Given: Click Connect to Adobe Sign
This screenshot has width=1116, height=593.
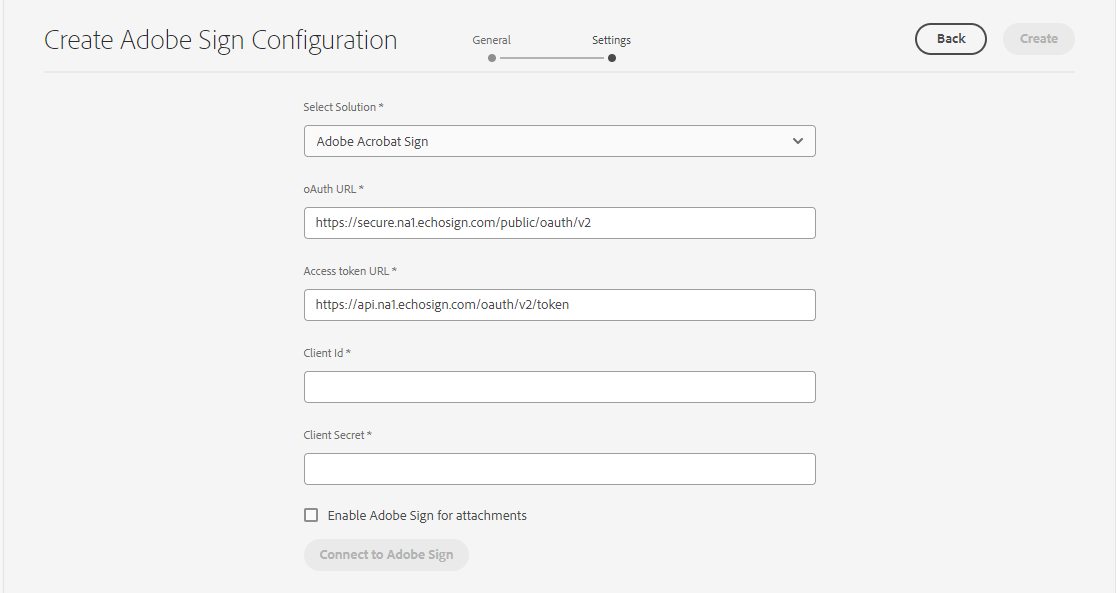Looking at the screenshot, I should point(386,555).
